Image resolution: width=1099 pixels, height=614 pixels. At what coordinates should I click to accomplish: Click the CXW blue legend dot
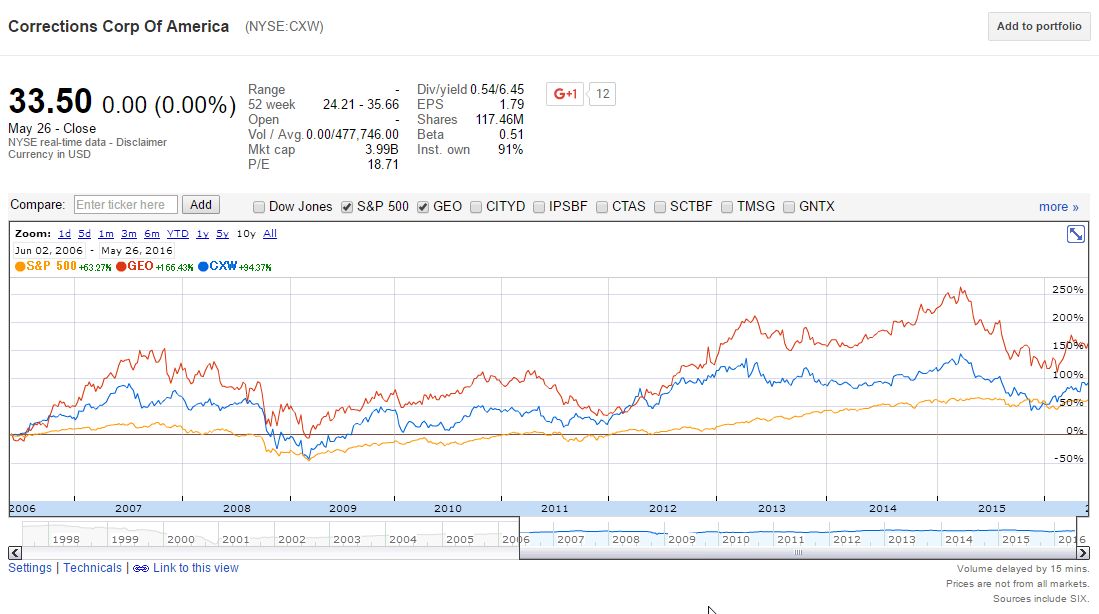click(x=203, y=266)
